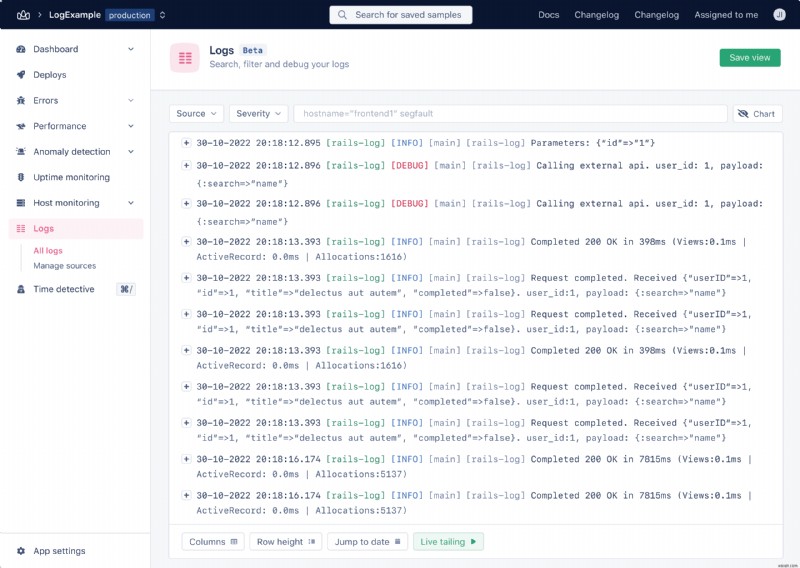Click the Search for saved samples field
800x568 pixels.
(x=401, y=15)
